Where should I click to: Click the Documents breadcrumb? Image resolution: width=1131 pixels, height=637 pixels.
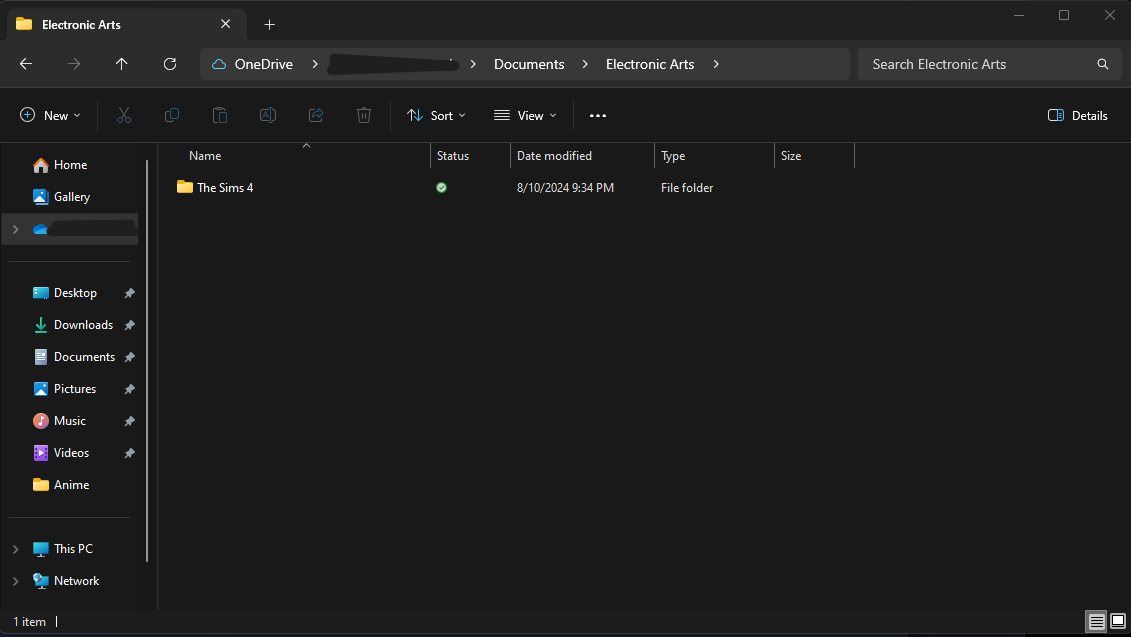[529, 64]
